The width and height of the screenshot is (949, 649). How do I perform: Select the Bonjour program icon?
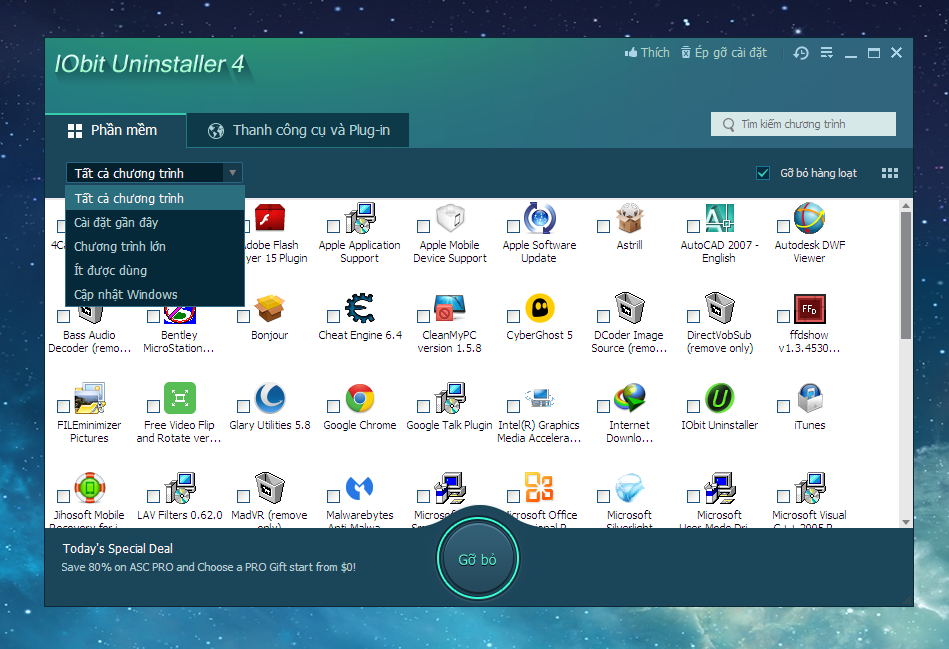click(x=270, y=308)
